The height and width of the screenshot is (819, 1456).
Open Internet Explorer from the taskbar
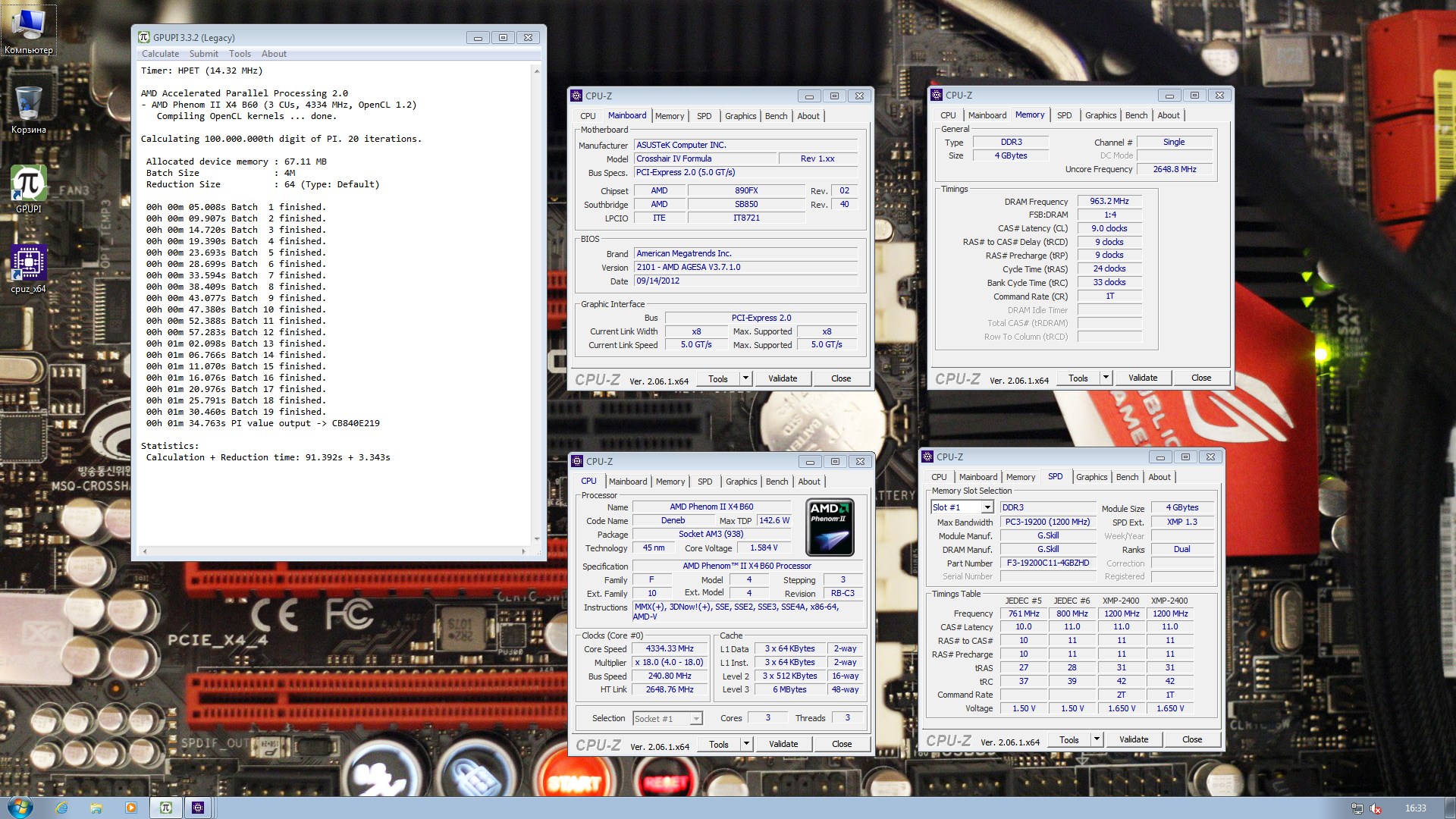61,808
